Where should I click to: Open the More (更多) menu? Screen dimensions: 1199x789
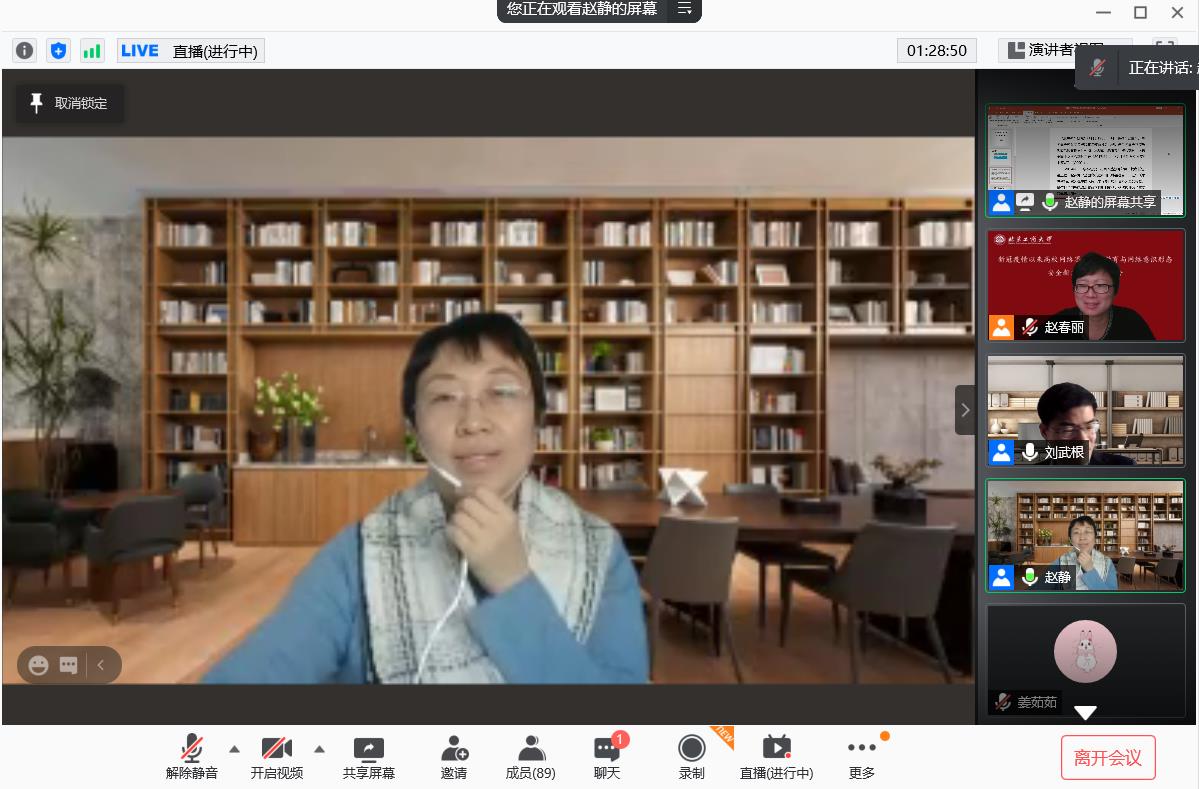[x=861, y=757]
